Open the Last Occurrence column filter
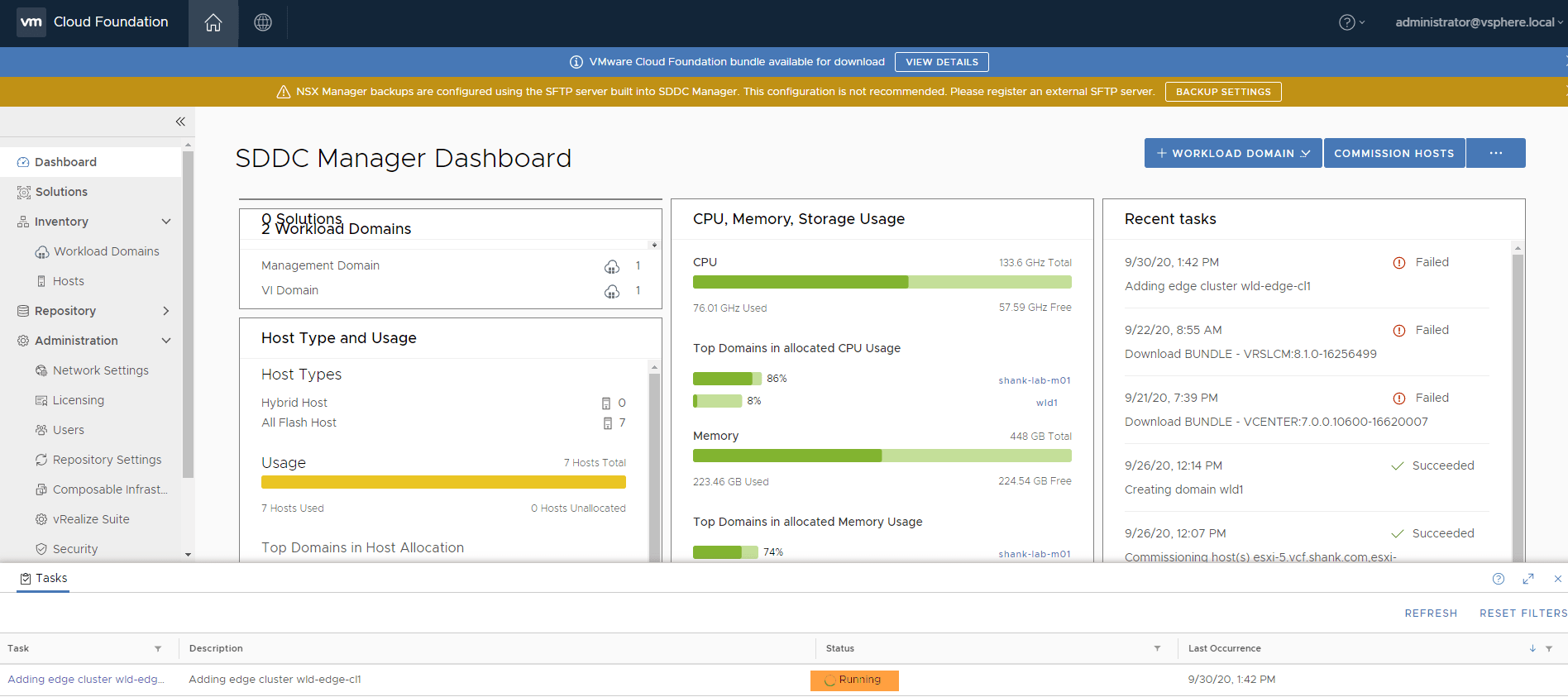1568x697 pixels. click(1549, 649)
